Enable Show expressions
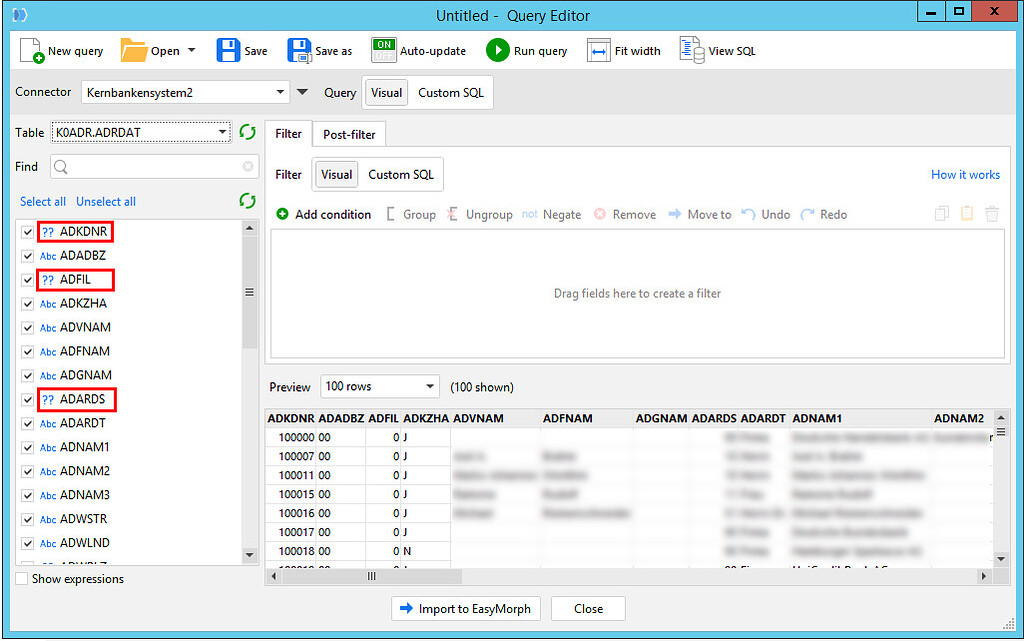Viewport: 1024px width, 641px height. click(21, 578)
